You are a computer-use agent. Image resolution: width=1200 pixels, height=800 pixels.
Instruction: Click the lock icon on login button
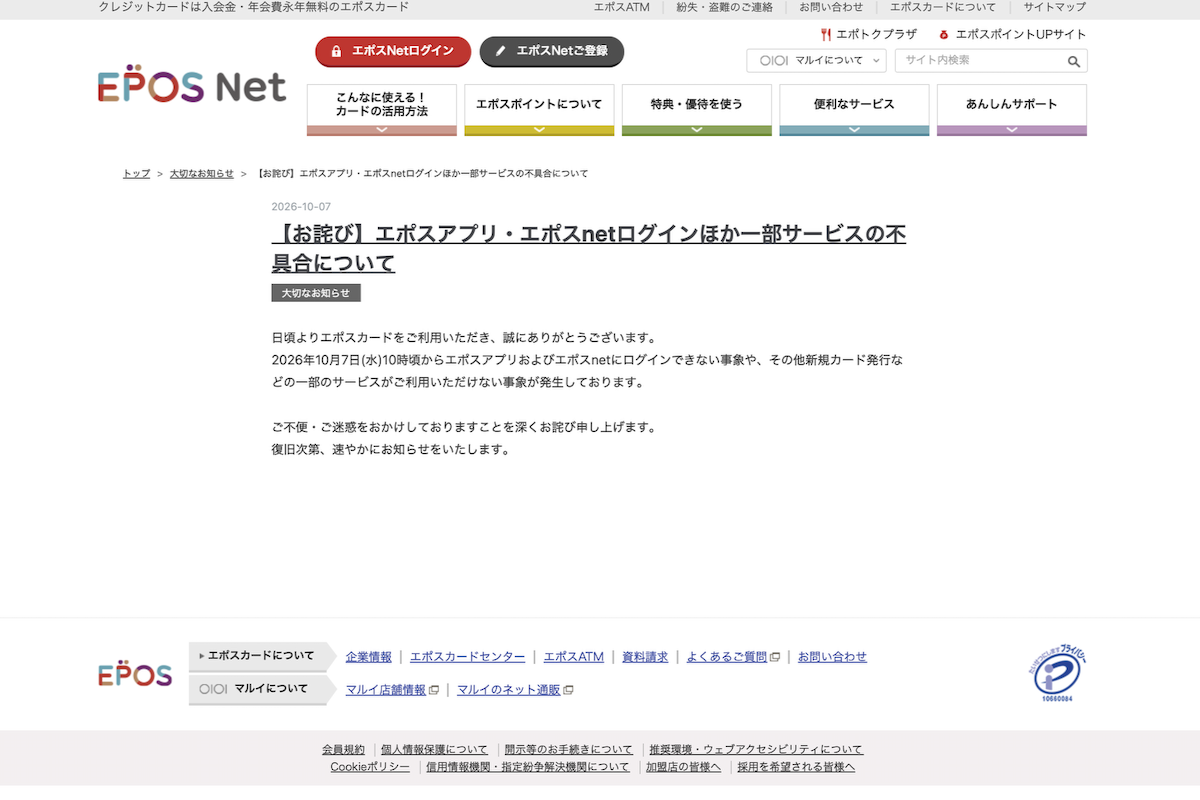point(336,51)
